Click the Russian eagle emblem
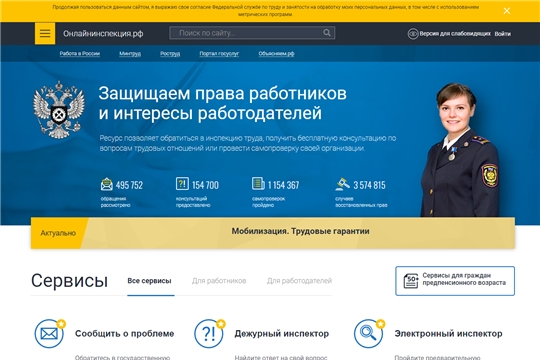Screen dimensions: 540x360 (59, 110)
